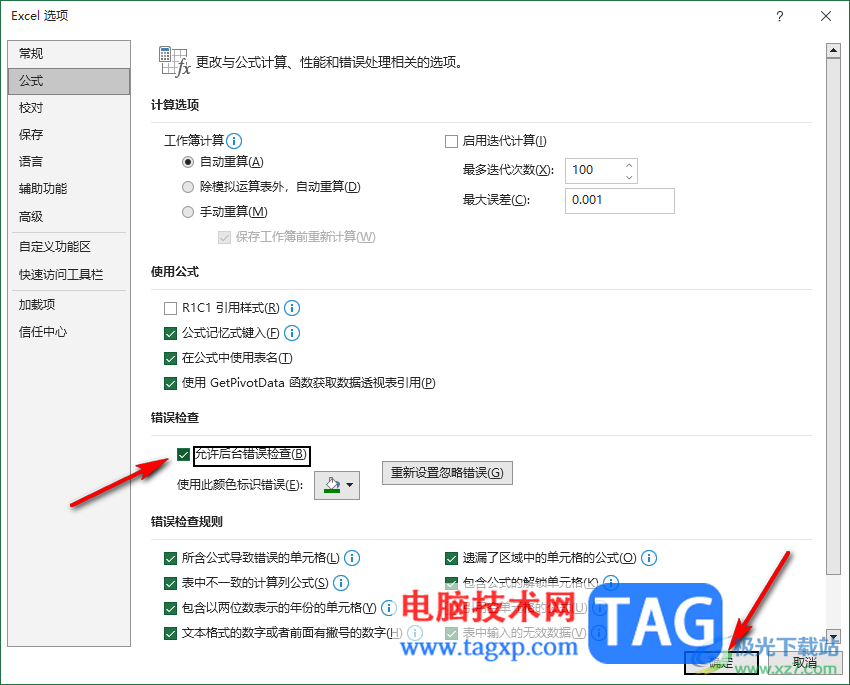Click the 确定 button
The height and width of the screenshot is (685, 850).
(x=721, y=662)
